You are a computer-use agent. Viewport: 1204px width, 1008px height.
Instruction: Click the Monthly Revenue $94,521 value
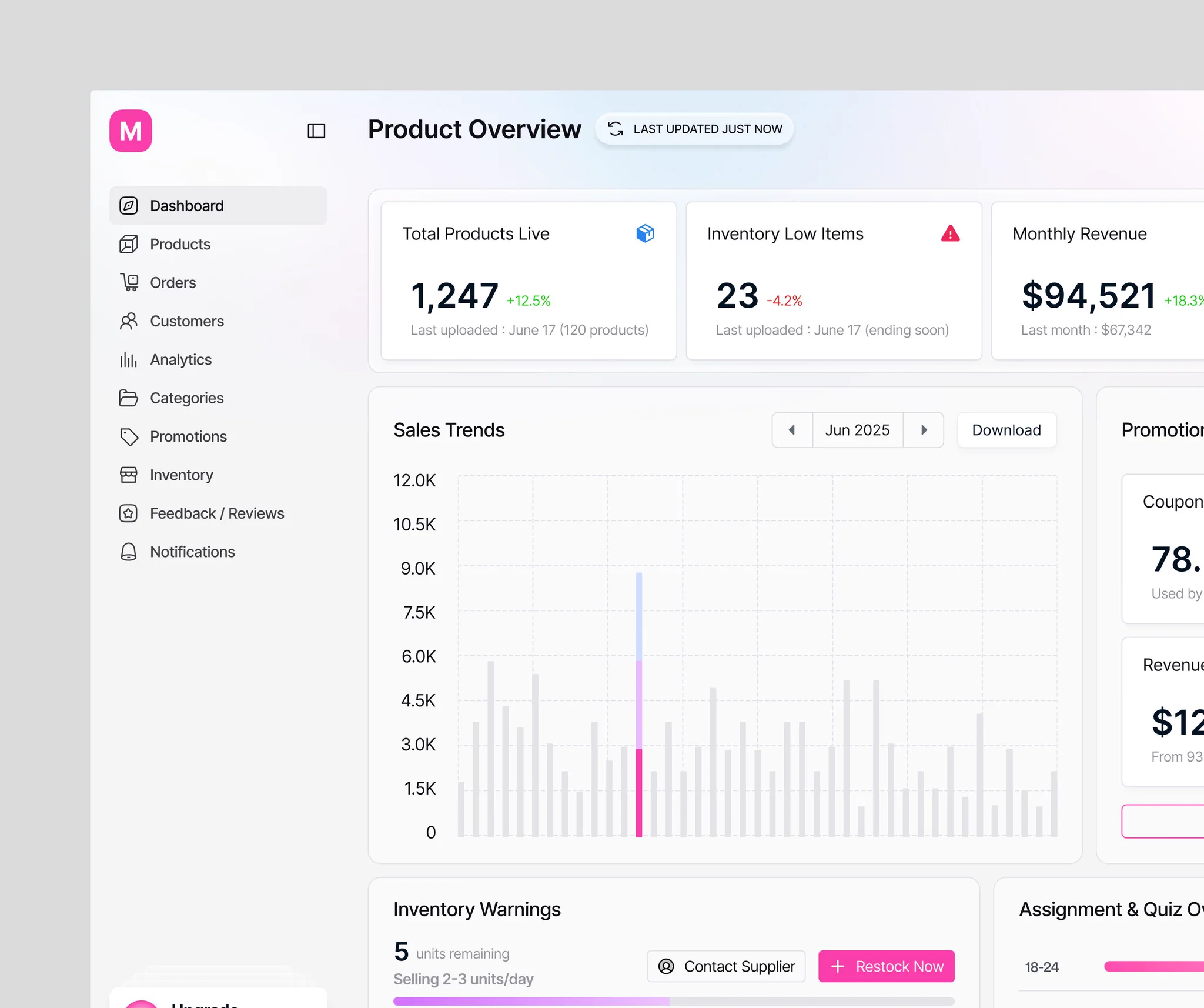[x=1089, y=296]
